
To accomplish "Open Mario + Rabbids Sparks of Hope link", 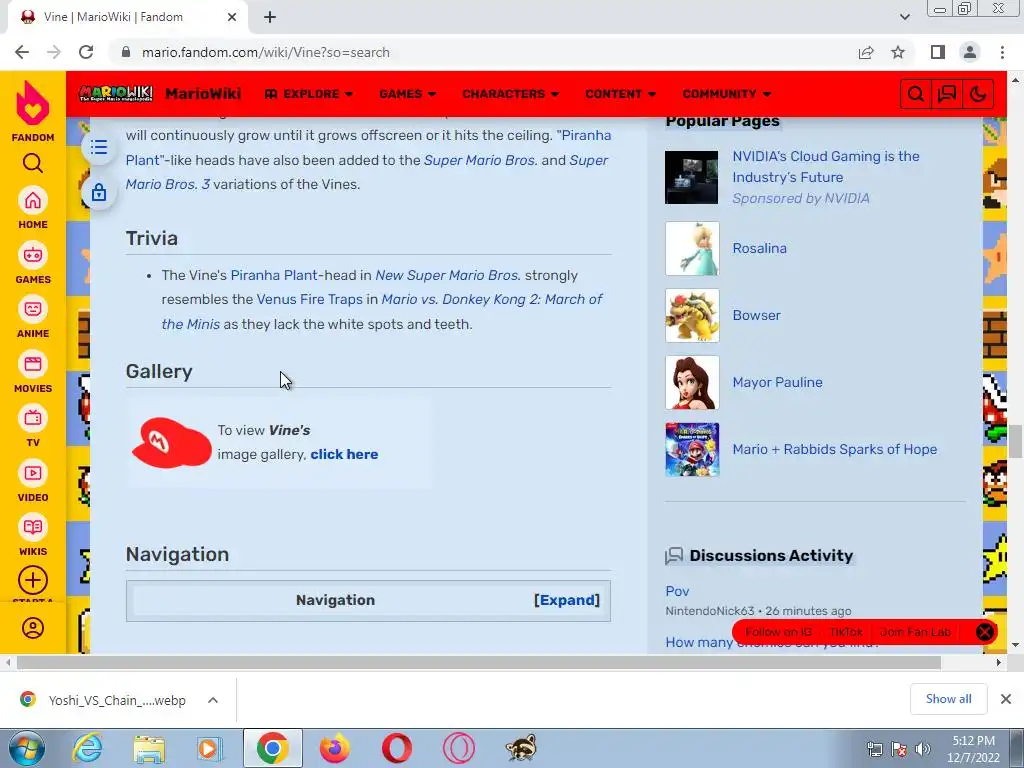I will coord(835,449).
